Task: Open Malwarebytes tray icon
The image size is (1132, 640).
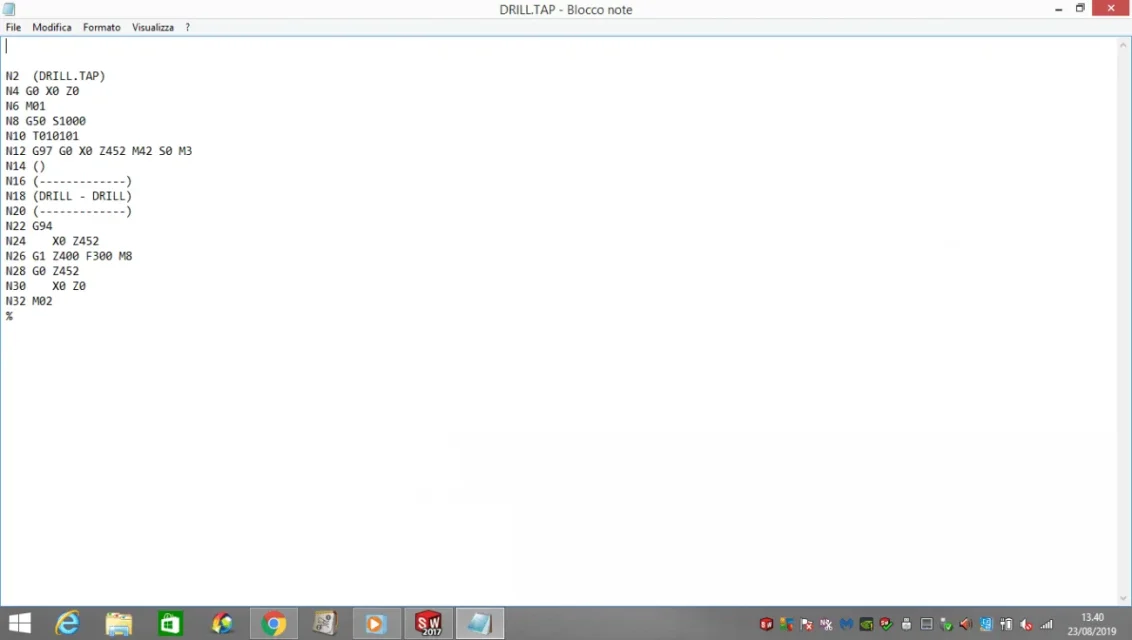Action: pos(846,624)
